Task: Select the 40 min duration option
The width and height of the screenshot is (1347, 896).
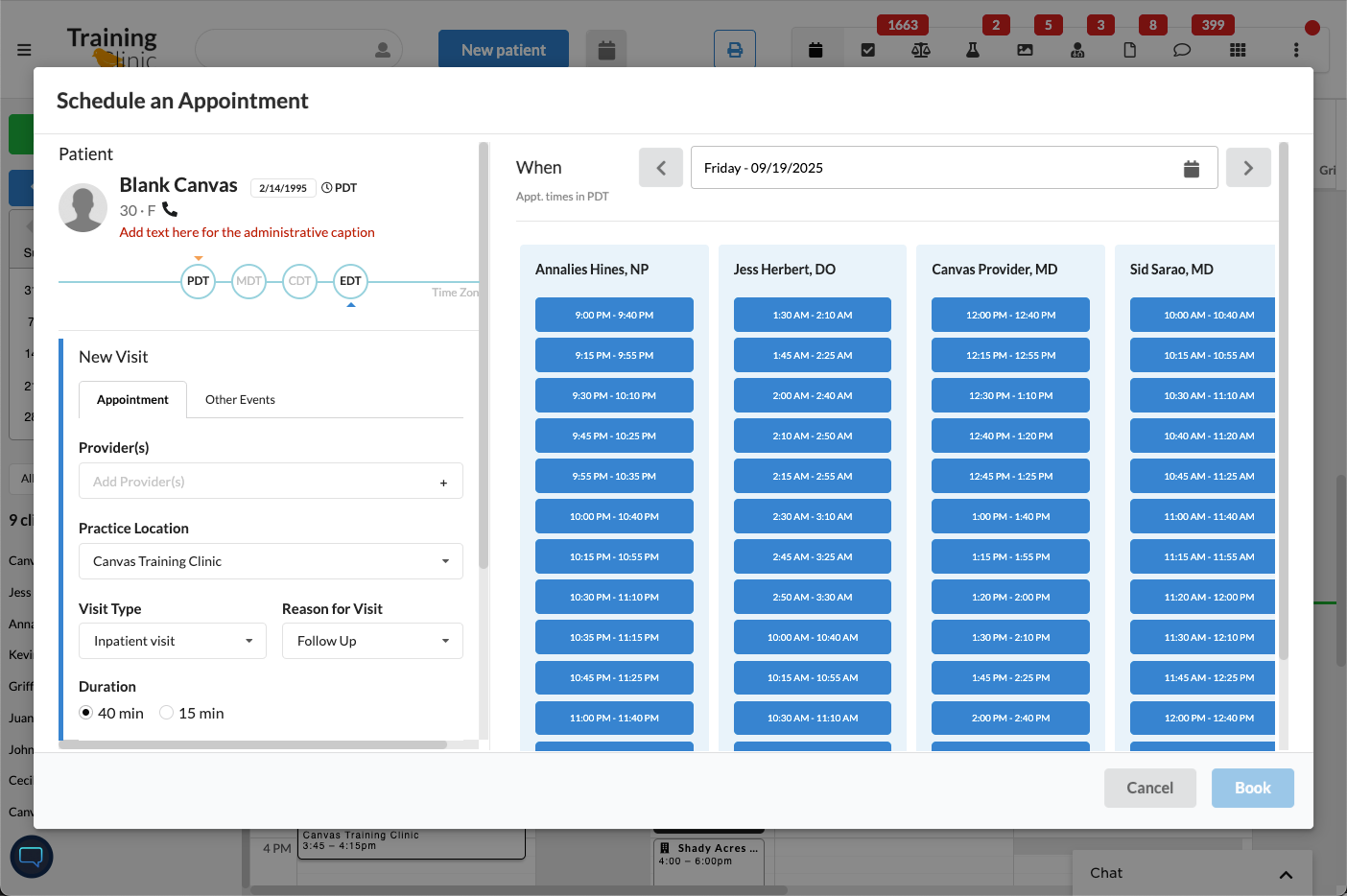Action: tap(86, 713)
